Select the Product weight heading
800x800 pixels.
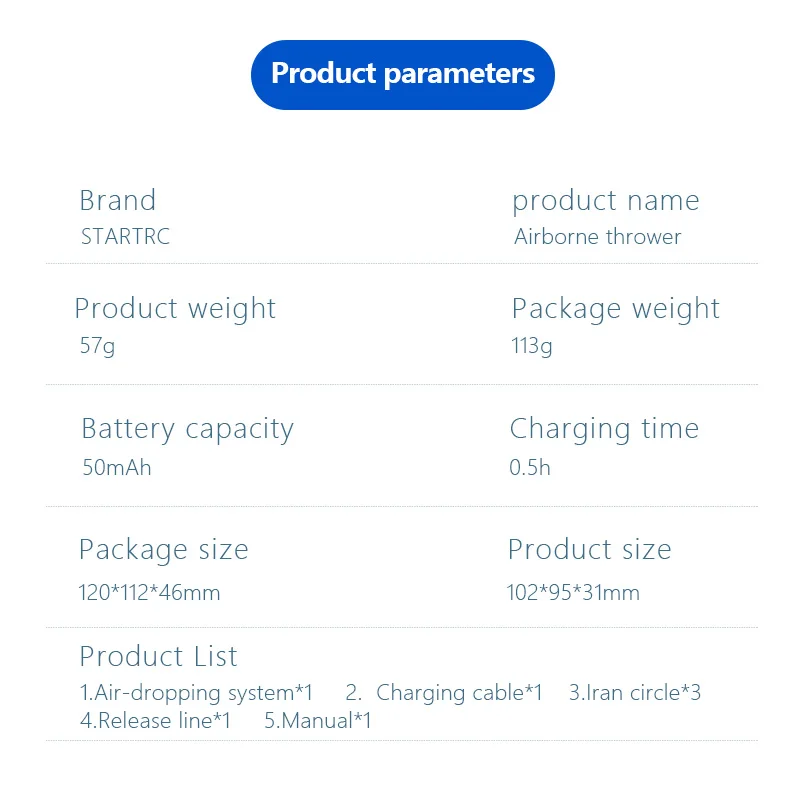175,309
